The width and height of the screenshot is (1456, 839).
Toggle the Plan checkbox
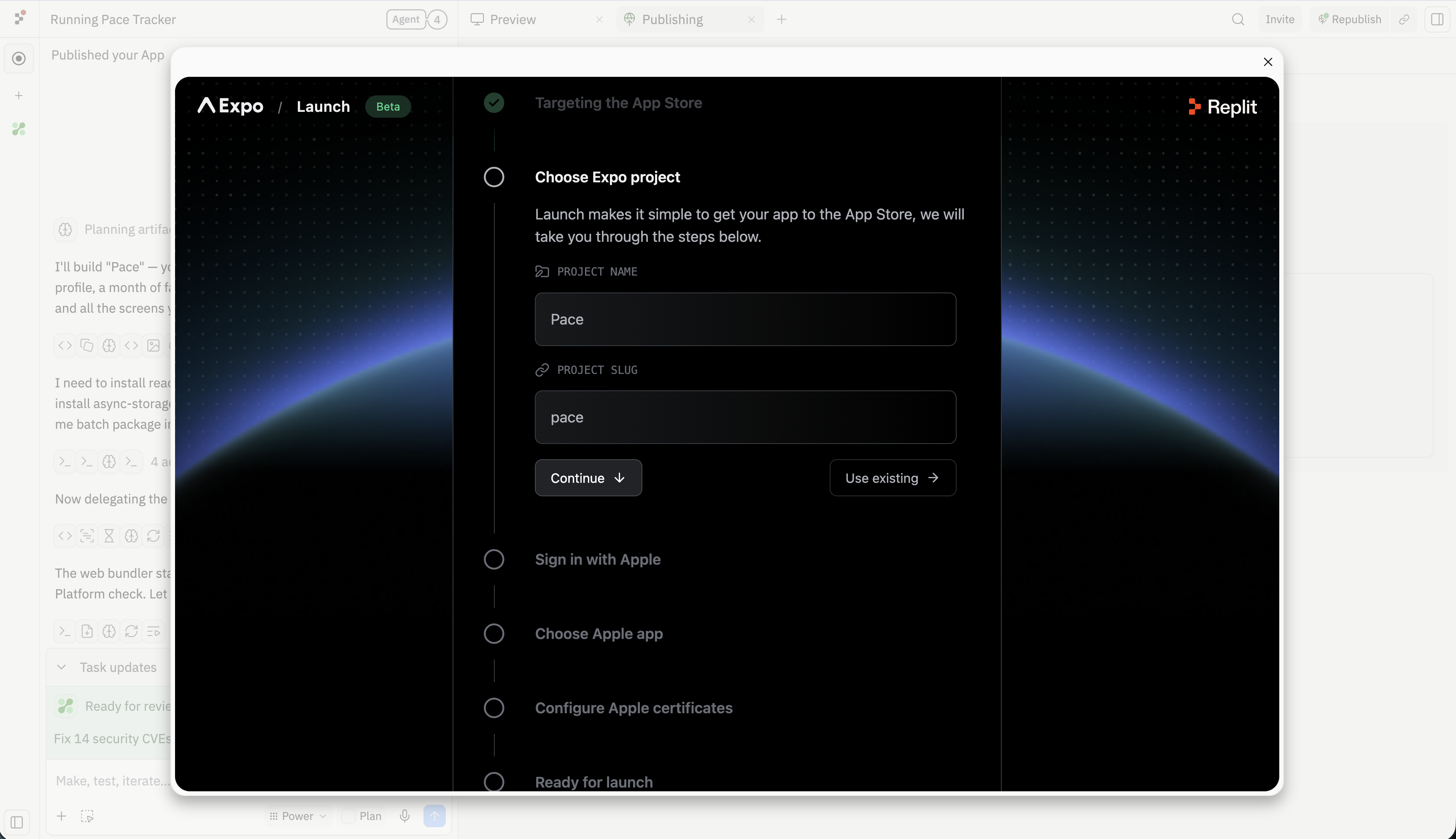[348, 816]
